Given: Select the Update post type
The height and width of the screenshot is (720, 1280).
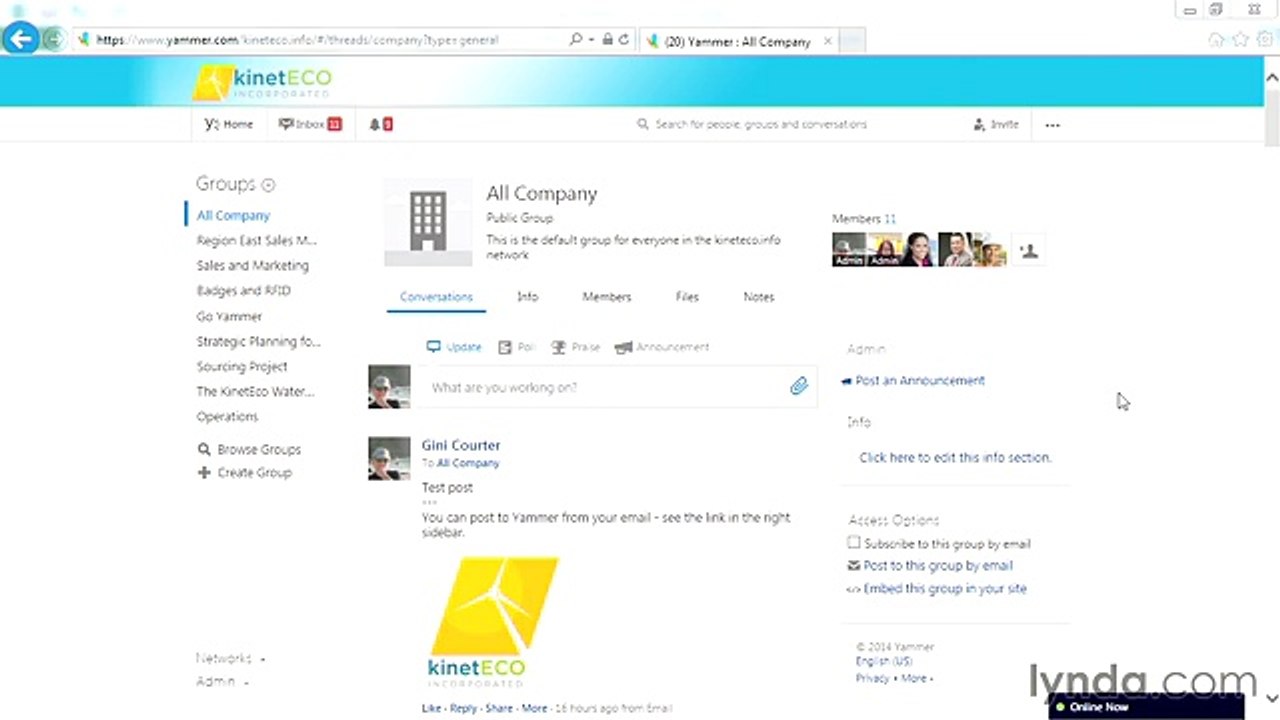Looking at the screenshot, I should [454, 347].
